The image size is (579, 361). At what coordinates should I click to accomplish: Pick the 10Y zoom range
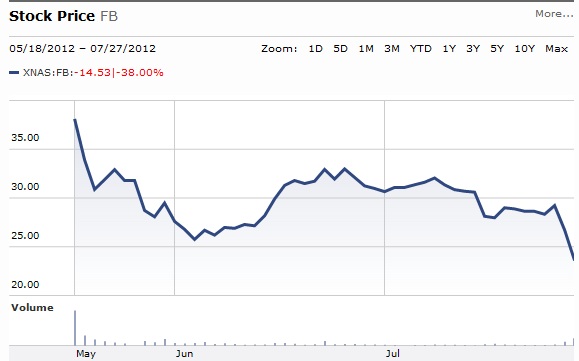tap(525, 49)
